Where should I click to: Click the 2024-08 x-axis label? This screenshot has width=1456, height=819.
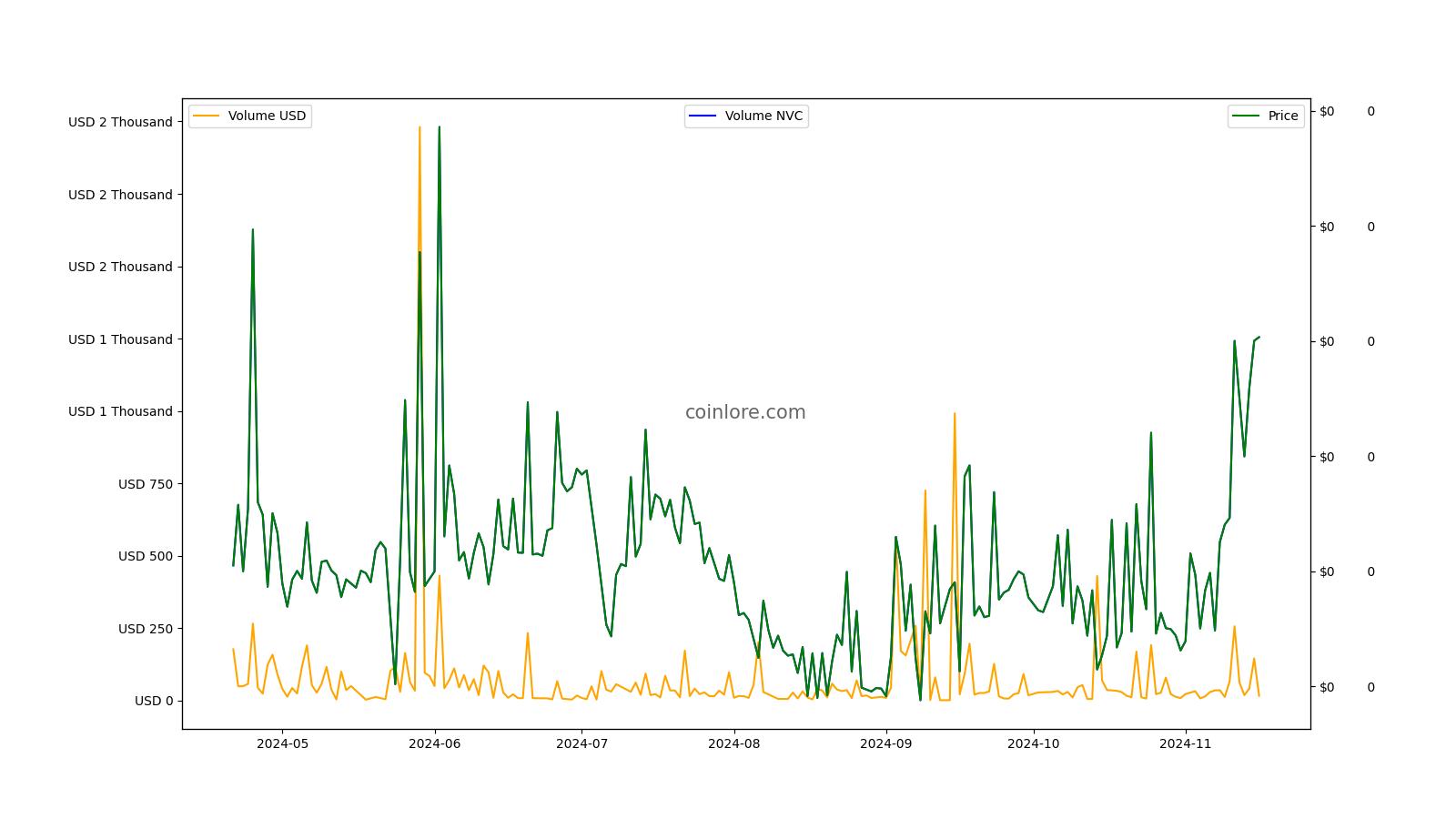tap(734, 743)
